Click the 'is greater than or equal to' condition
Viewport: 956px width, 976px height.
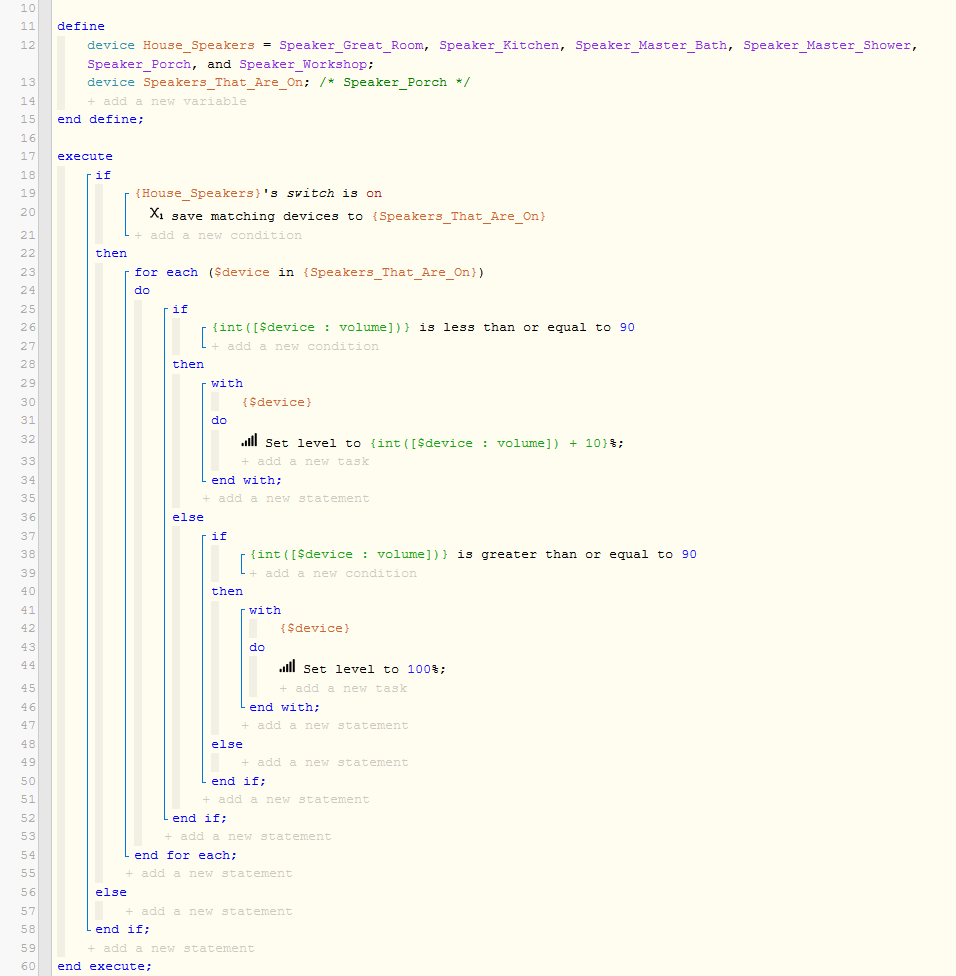tap(473, 555)
